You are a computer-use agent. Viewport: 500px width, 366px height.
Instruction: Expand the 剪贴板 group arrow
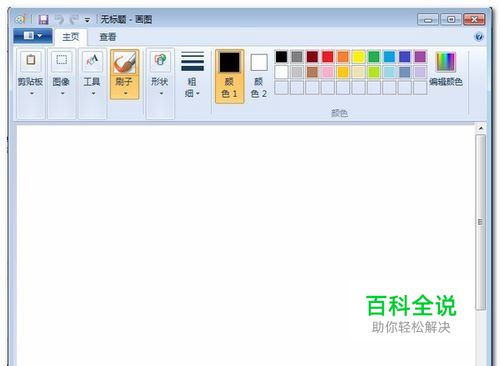click(32, 94)
